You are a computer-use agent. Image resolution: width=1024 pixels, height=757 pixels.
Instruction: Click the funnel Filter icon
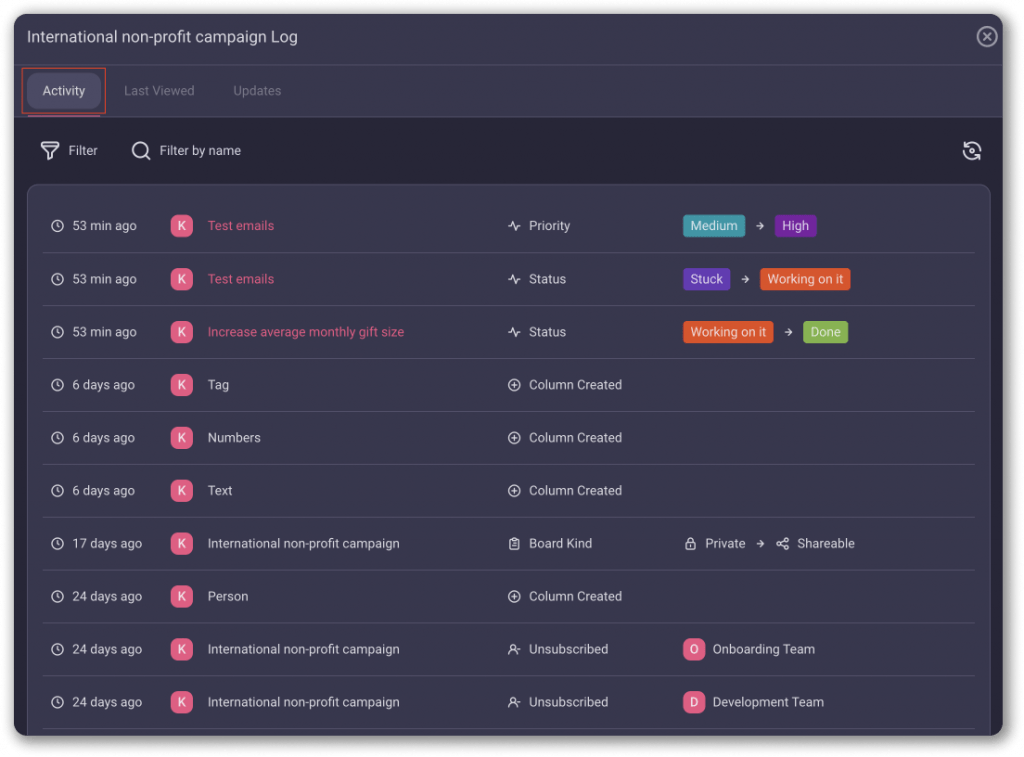50,151
